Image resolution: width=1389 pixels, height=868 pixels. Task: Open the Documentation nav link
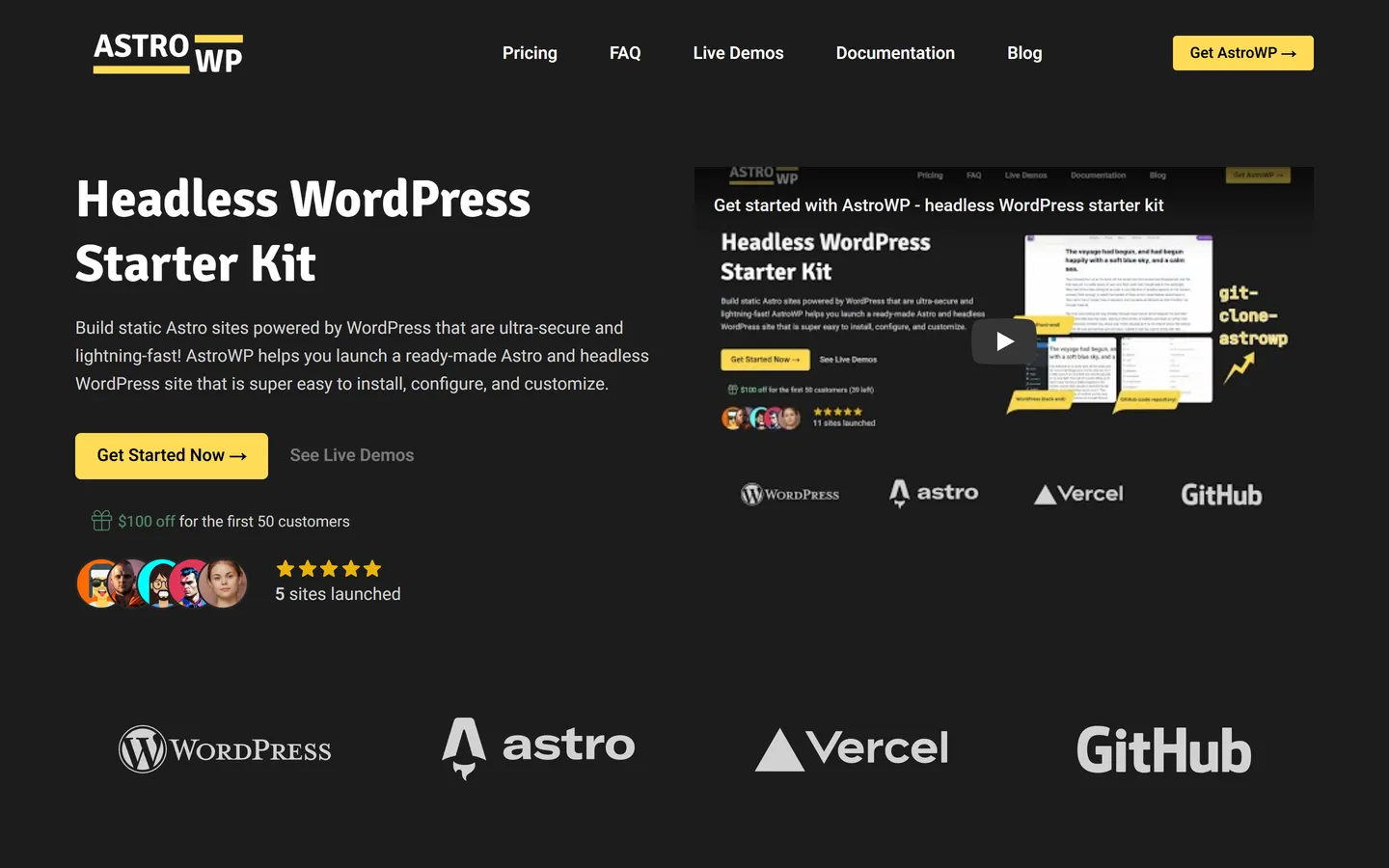(x=895, y=53)
